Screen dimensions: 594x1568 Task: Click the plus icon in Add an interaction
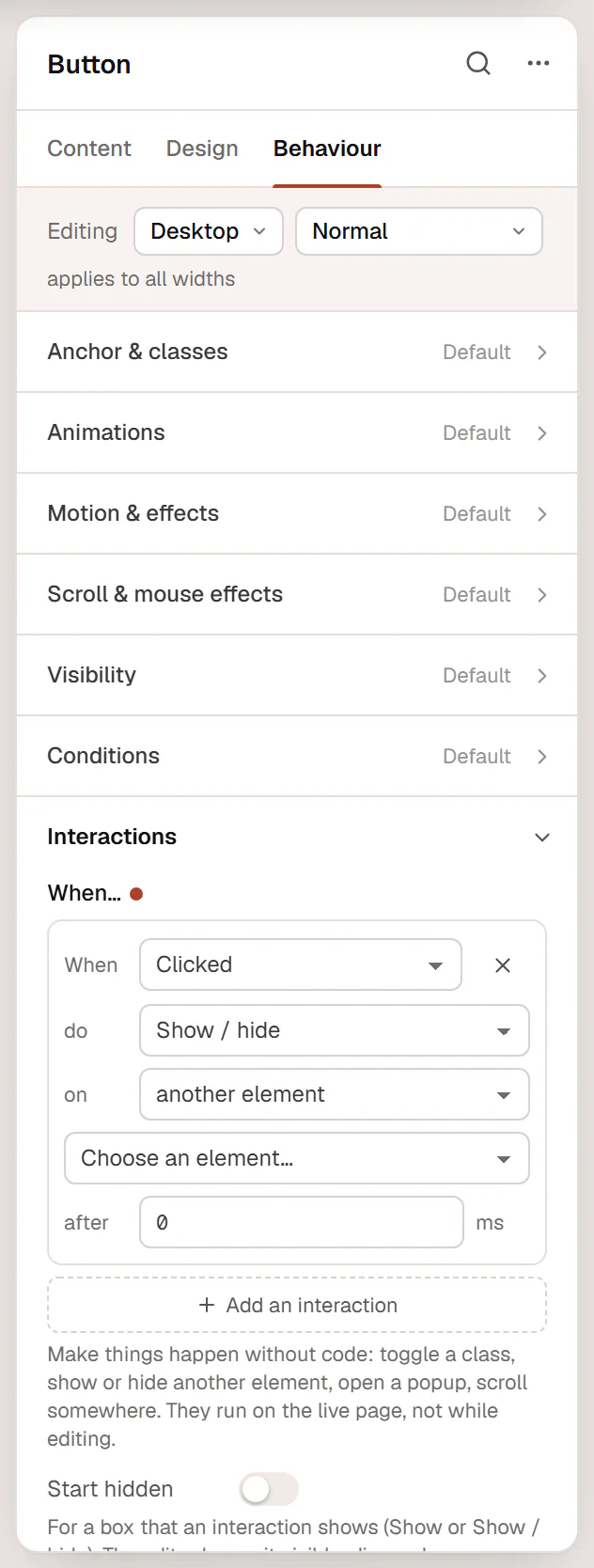(x=207, y=1305)
